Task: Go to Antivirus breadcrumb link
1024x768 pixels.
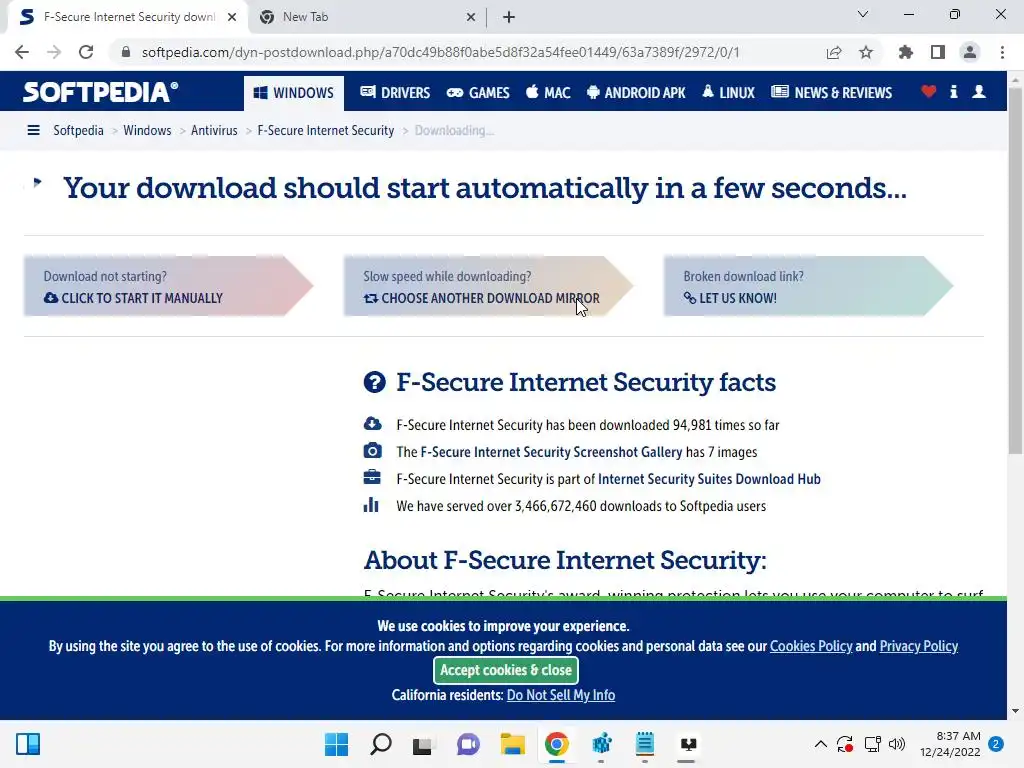Action: click(x=214, y=131)
